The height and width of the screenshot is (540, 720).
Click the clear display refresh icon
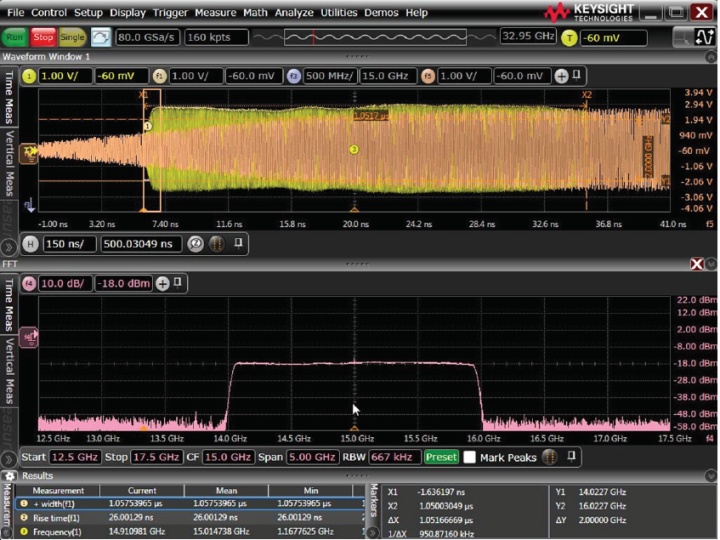click(101, 37)
